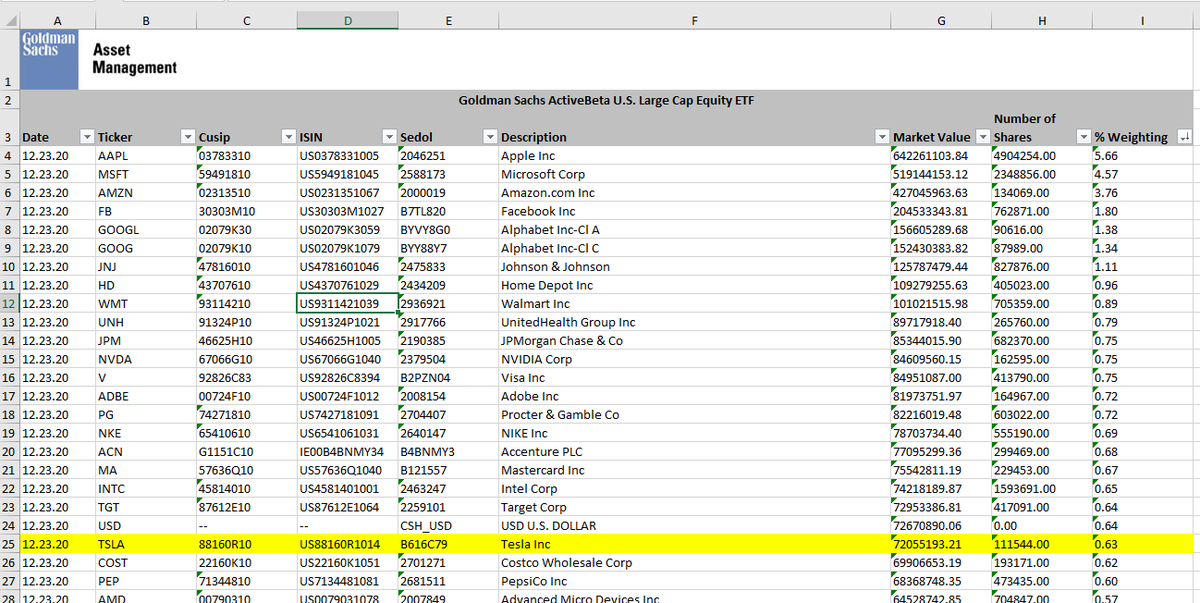The height and width of the screenshot is (603, 1200).
Task: Select column F header
Action: click(694, 20)
